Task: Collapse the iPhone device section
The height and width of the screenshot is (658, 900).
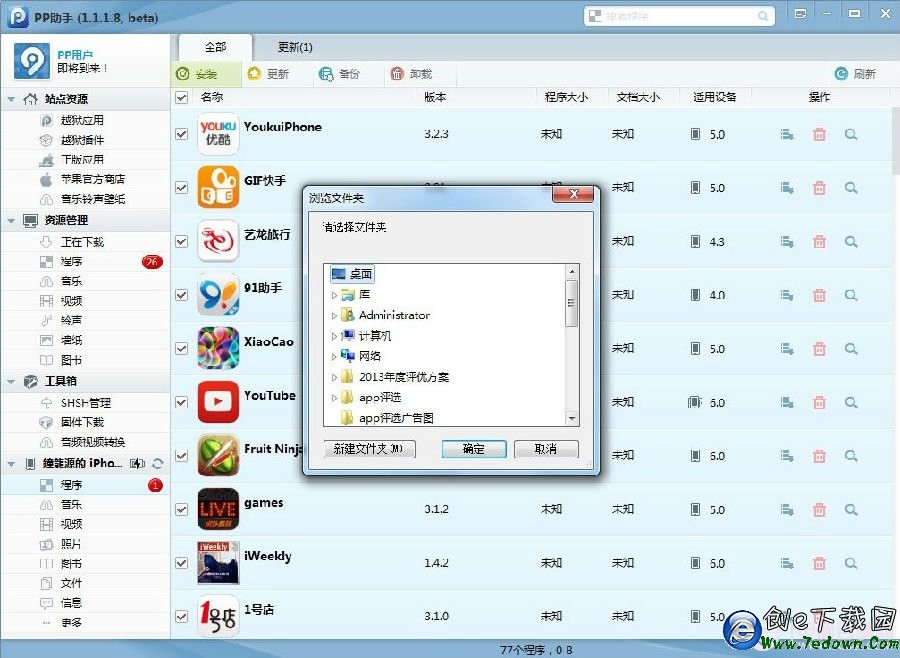Action: pos(11,463)
